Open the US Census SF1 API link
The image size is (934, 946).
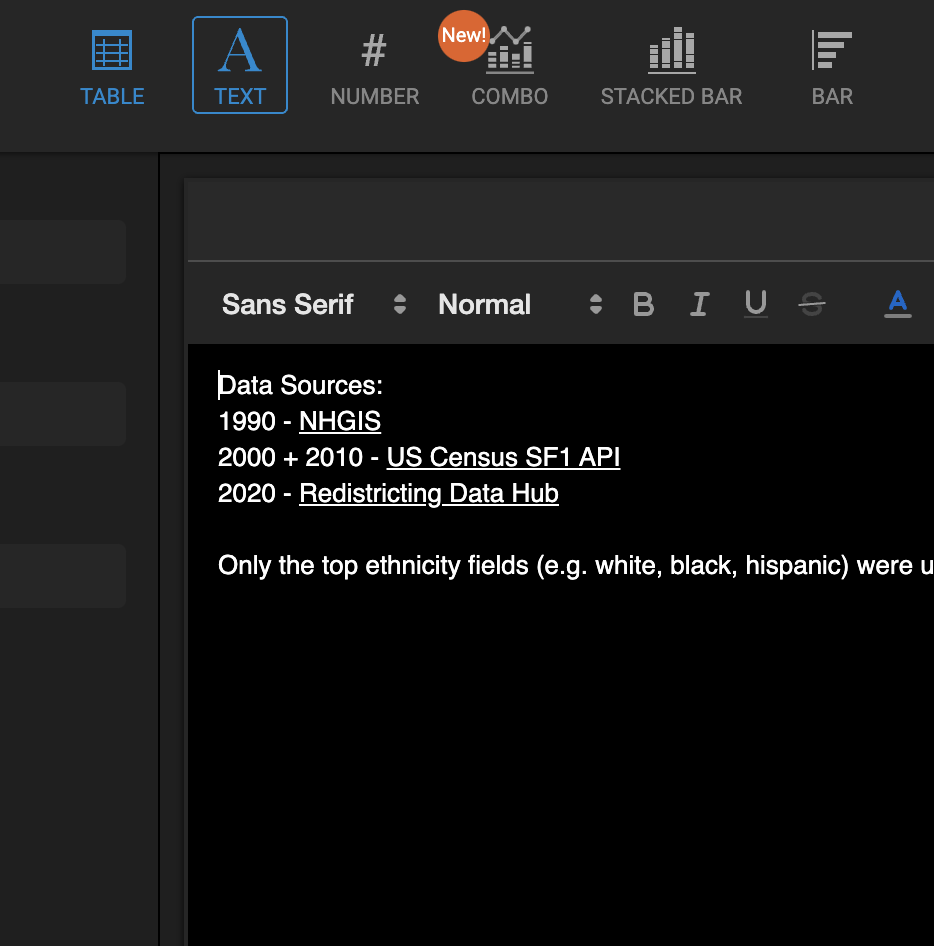tap(503, 457)
